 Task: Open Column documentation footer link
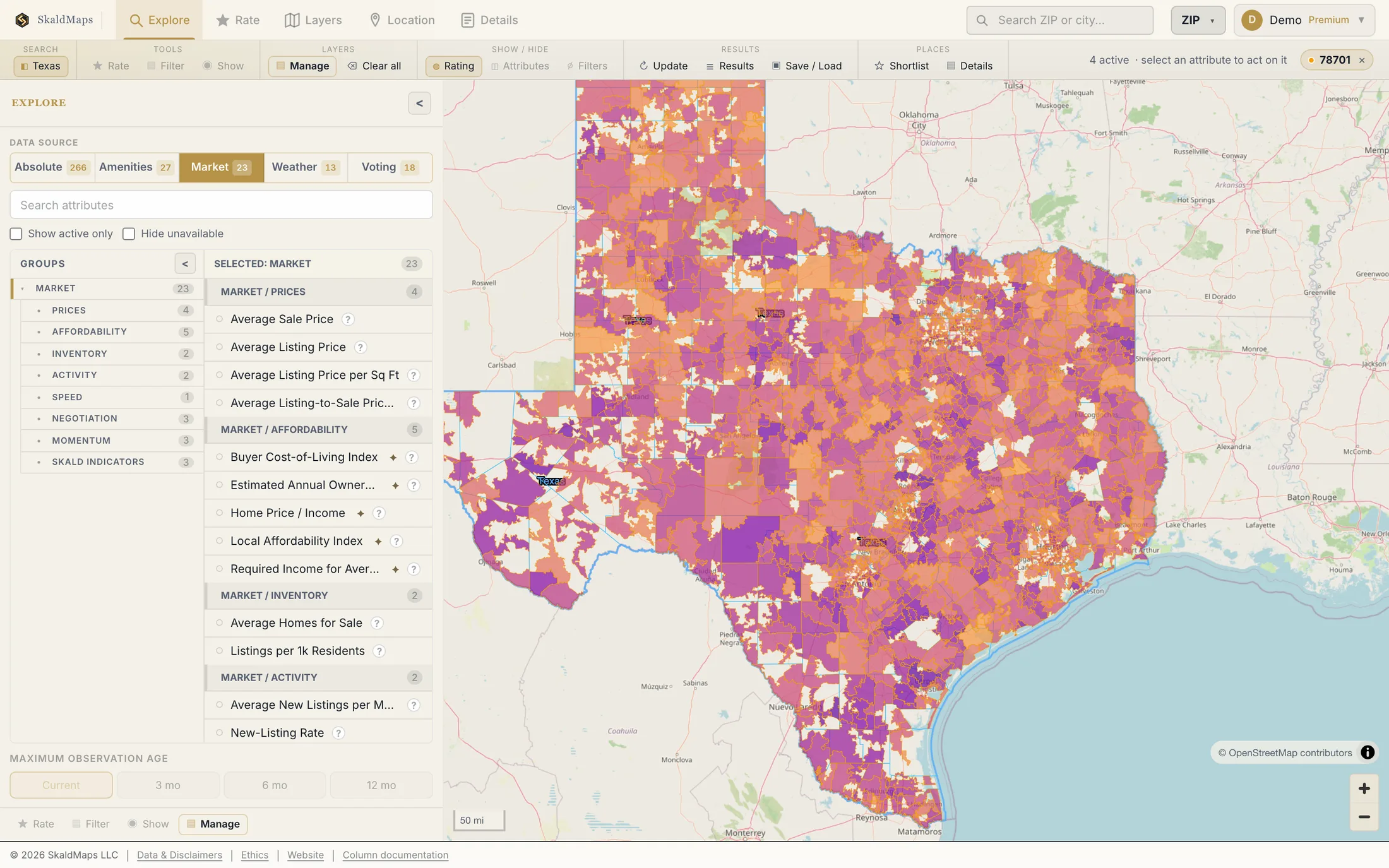pyautogui.click(x=395, y=855)
